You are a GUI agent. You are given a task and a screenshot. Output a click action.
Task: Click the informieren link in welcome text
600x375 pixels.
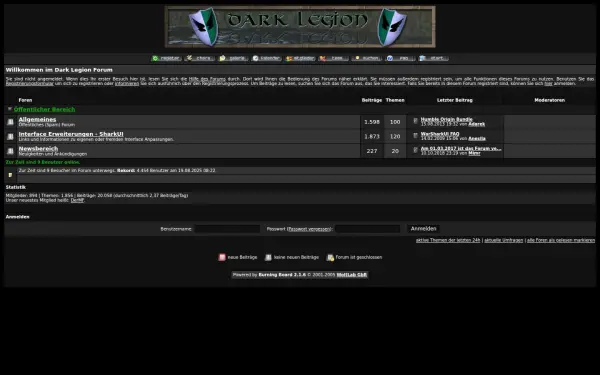click(x=127, y=83)
